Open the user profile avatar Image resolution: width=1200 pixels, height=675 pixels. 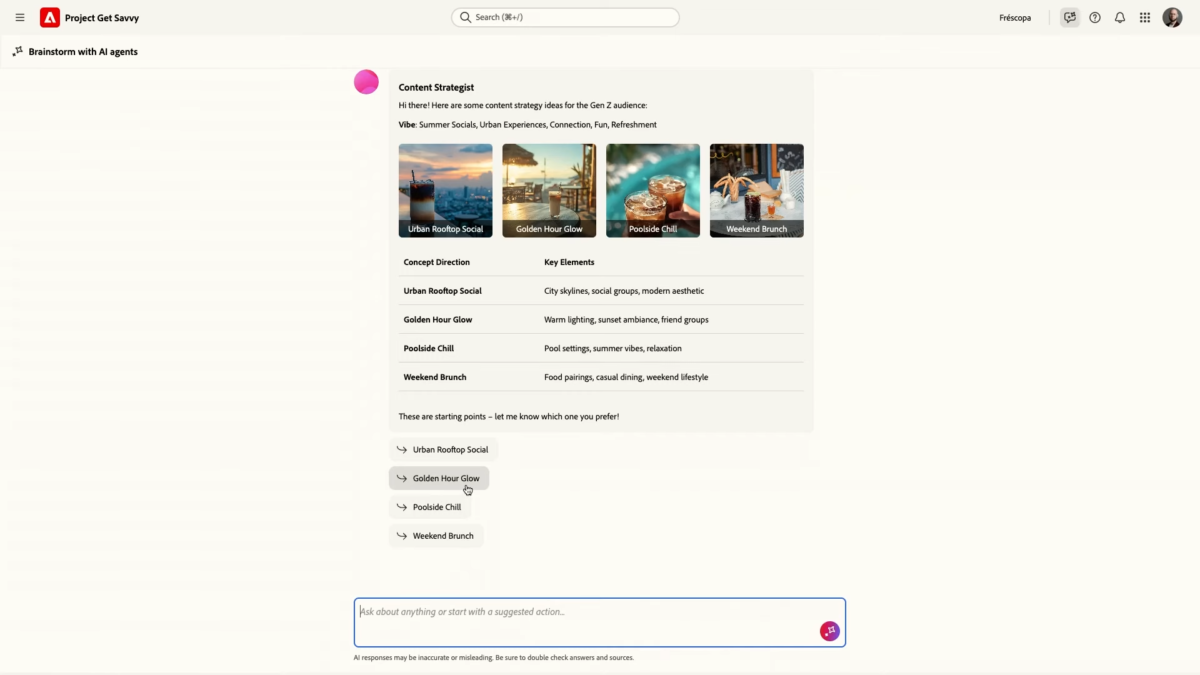[1172, 17]
